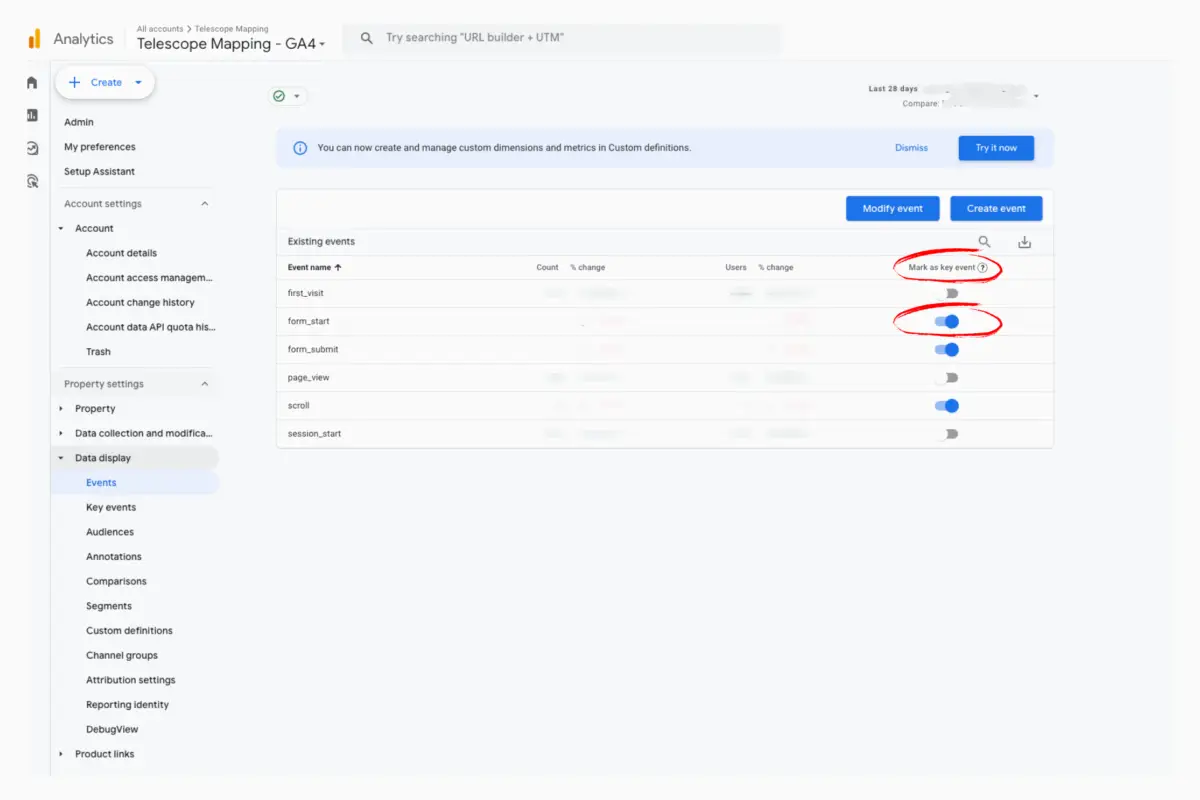Disable key event for form_submit
Viewport: 1200px width, 800px height.
click(x=947, y=350)
